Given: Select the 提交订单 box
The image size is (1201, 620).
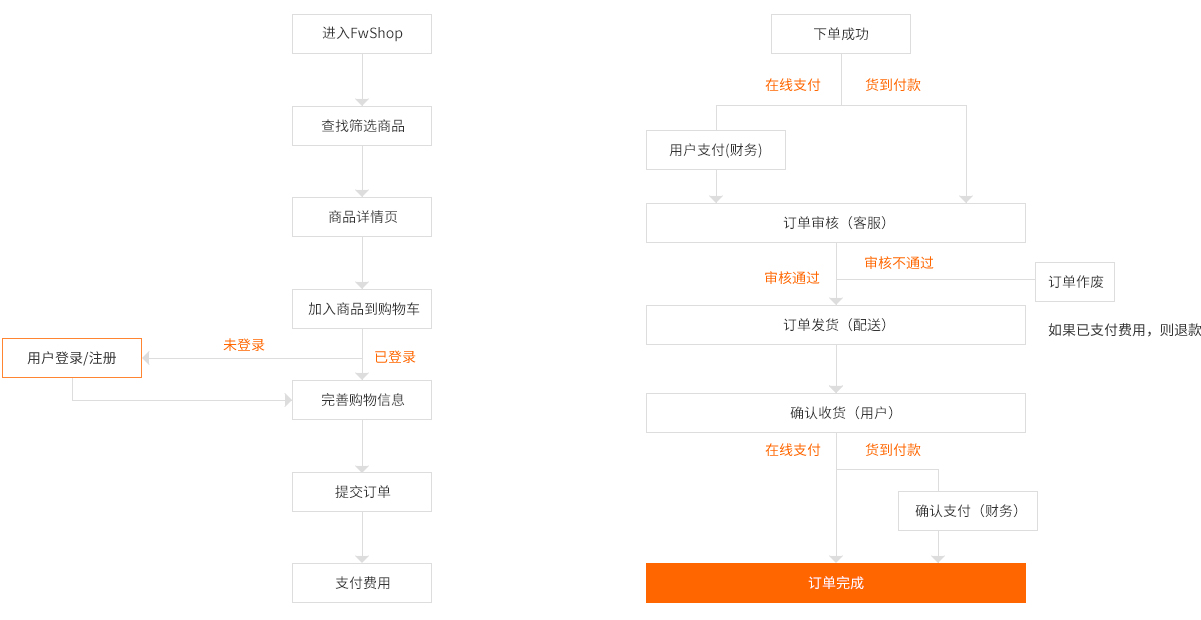Looking at the screenshot, I should click(x=362, y=492).
